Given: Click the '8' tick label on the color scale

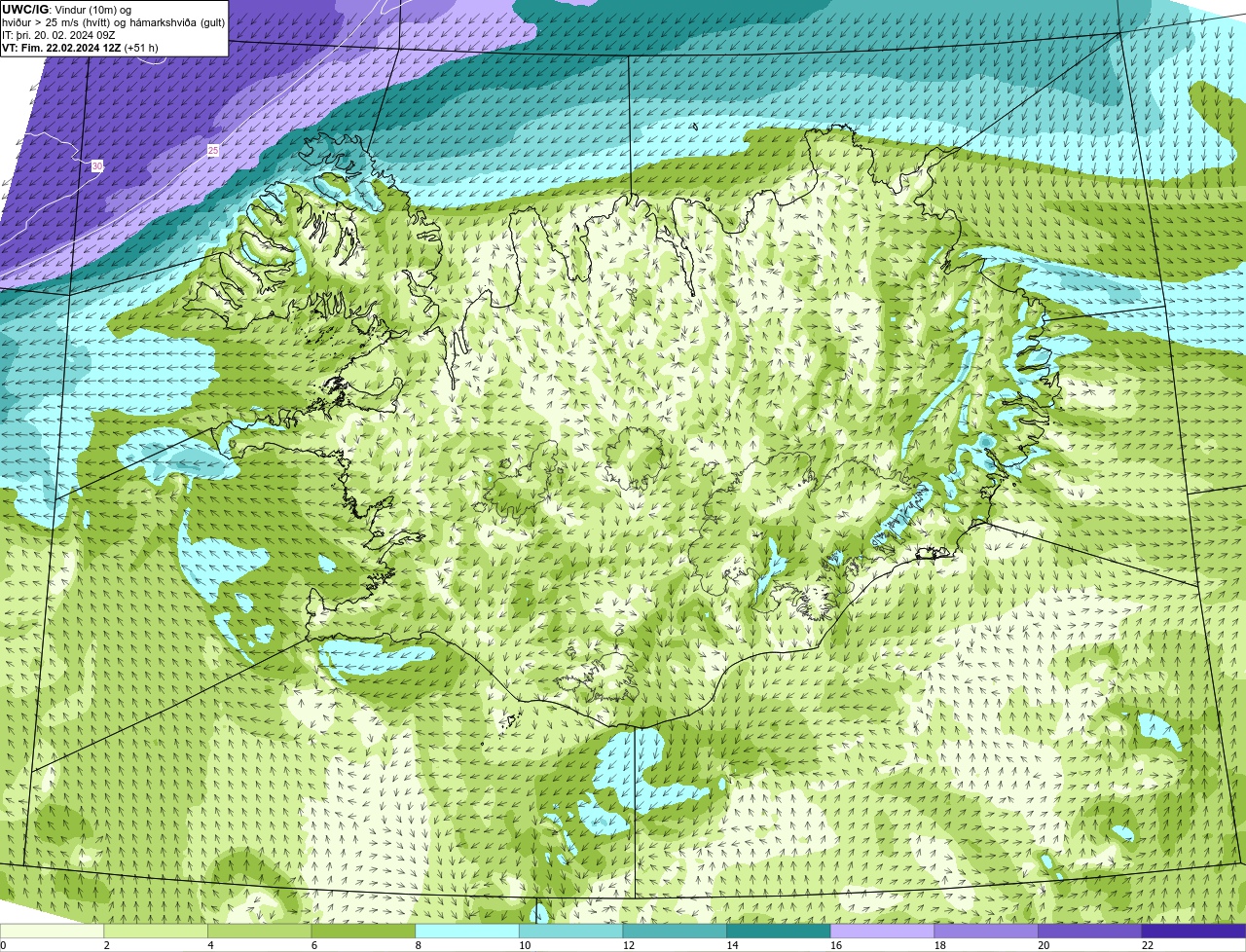Looking at the screenshot, I should tap(418, 945).
